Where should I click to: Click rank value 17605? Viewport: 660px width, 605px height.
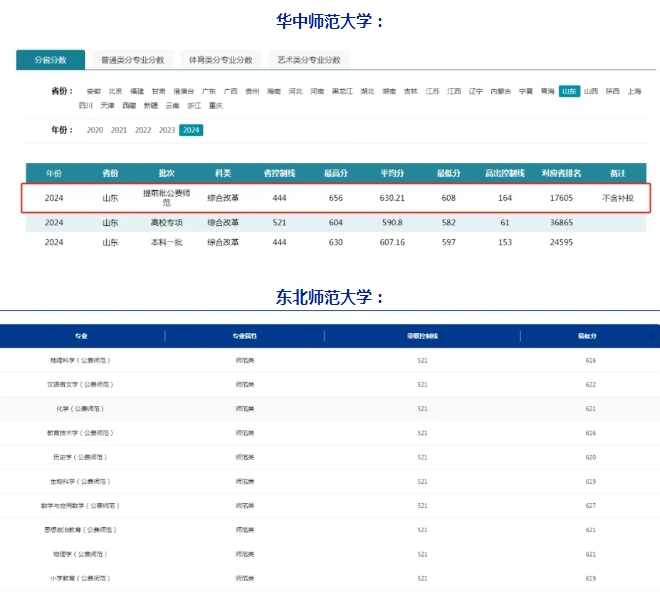point(561,198)
